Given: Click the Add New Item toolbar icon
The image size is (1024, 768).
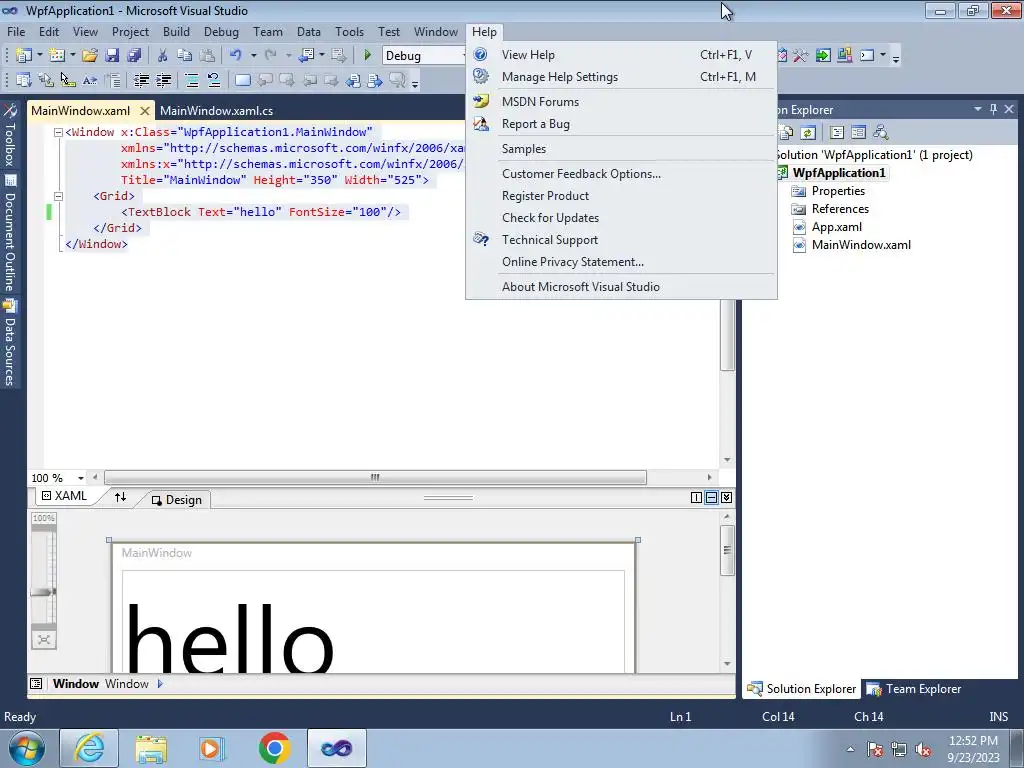Looking at the screenshot, I should click(57, 56).
